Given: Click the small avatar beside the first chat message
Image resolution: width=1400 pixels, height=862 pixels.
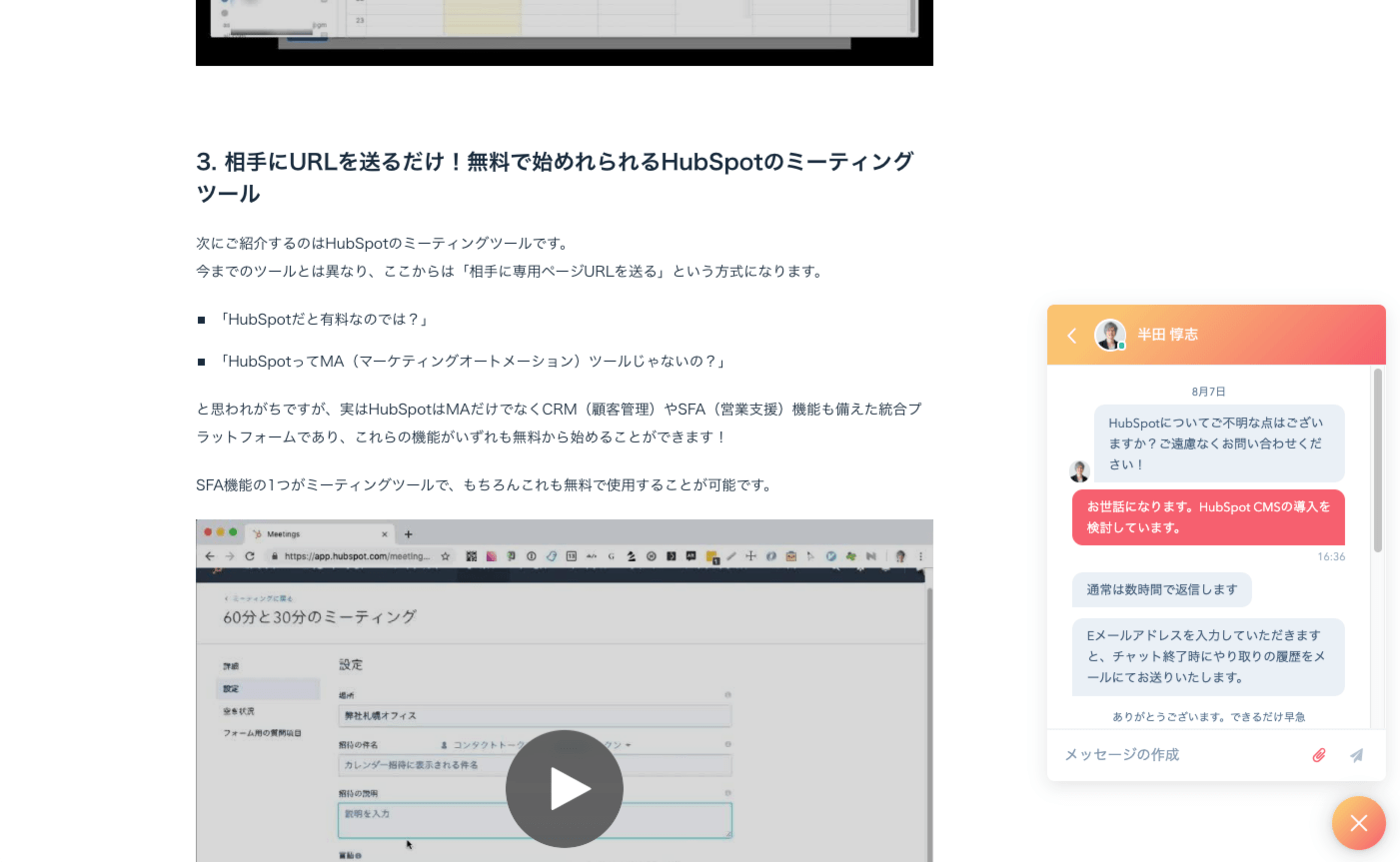Looking at the screenshot, I should (x=1079, y=471).
